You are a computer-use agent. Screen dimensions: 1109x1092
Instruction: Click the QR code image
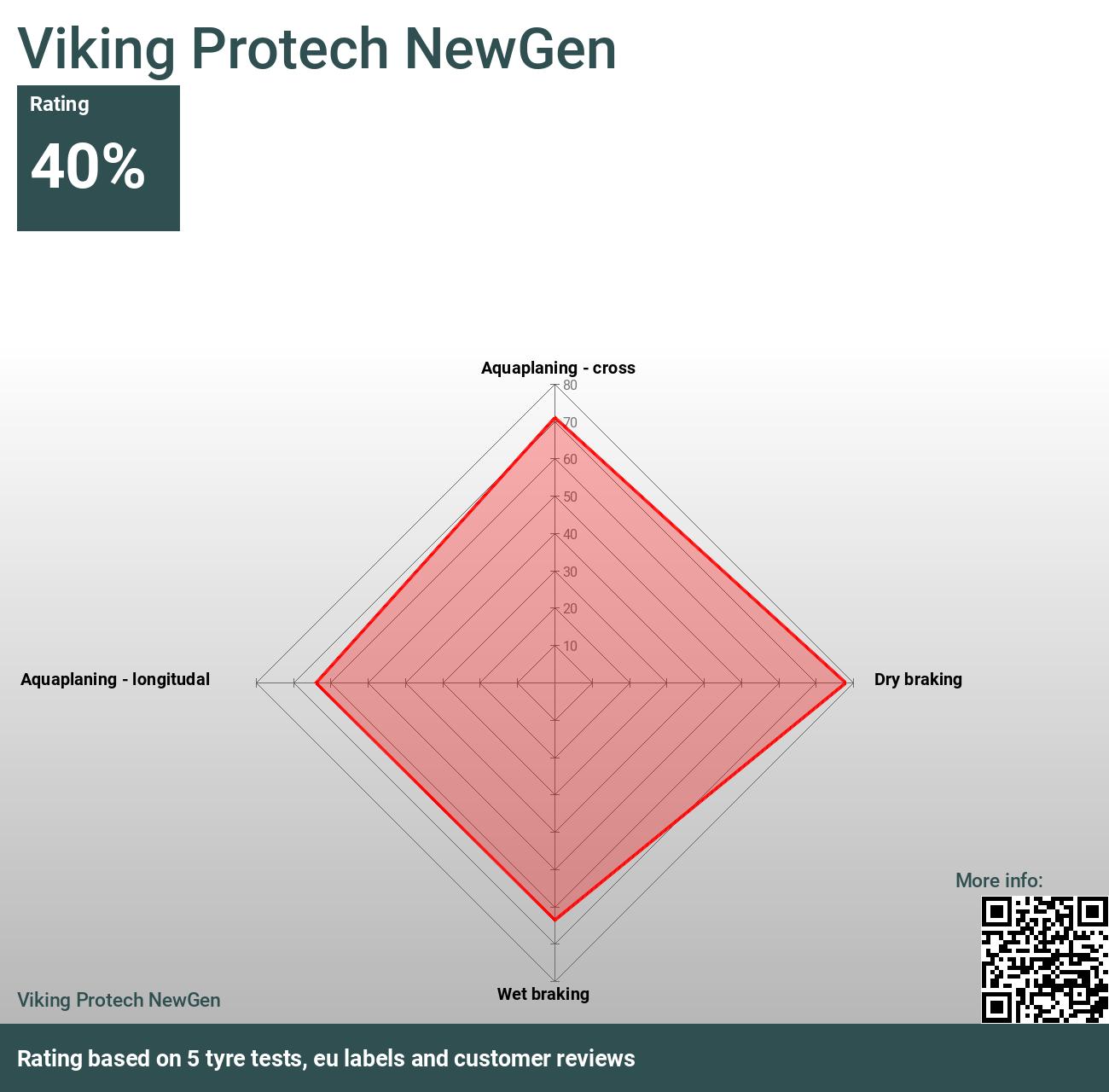point(1044,959)
